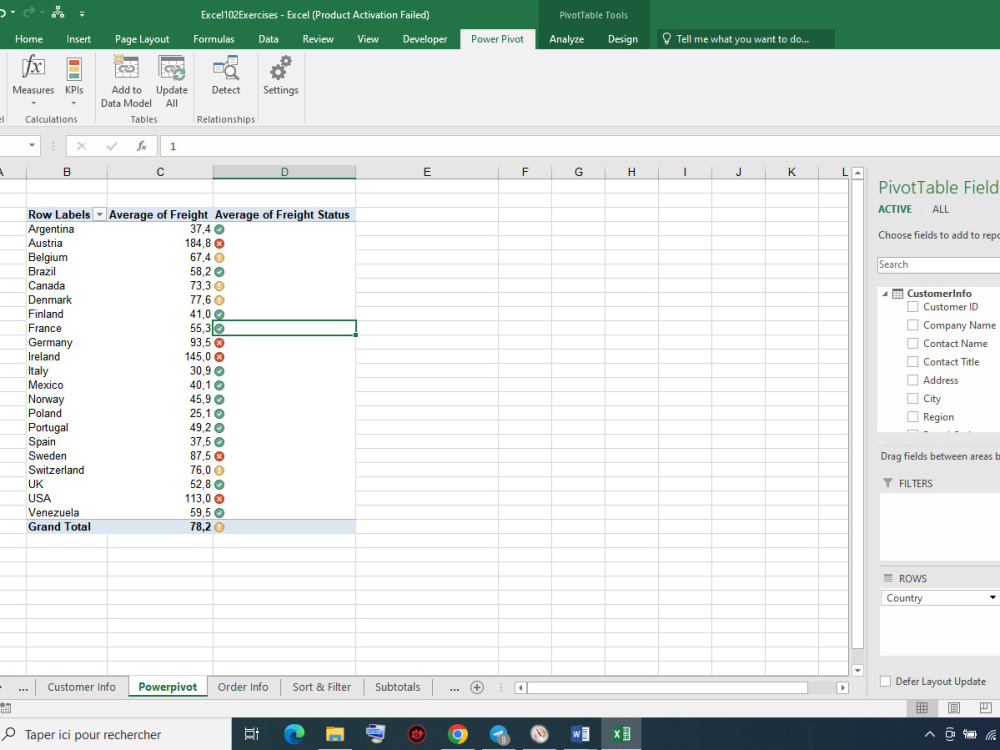Open Task View in the taskbar
The image size is (1000, 750).
[x=252, y=734]
